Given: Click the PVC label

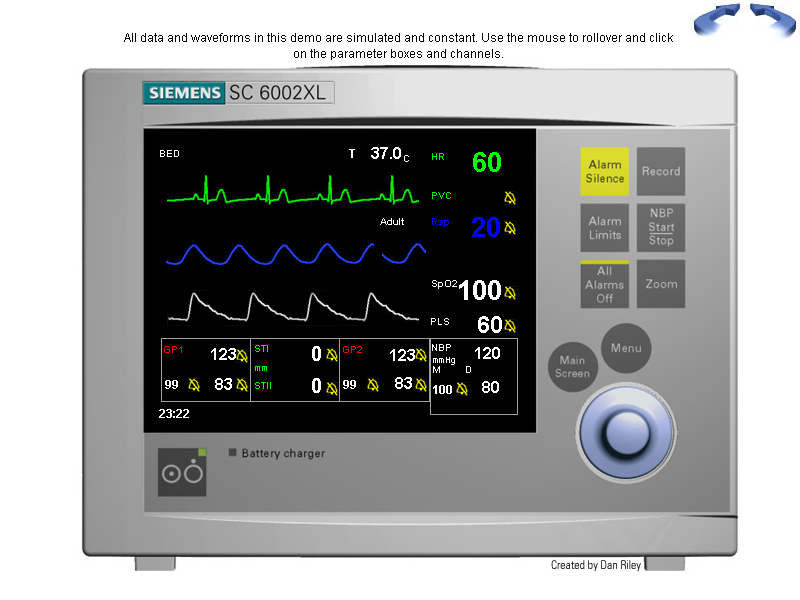Looking at the screenshot, I should 441,195.
